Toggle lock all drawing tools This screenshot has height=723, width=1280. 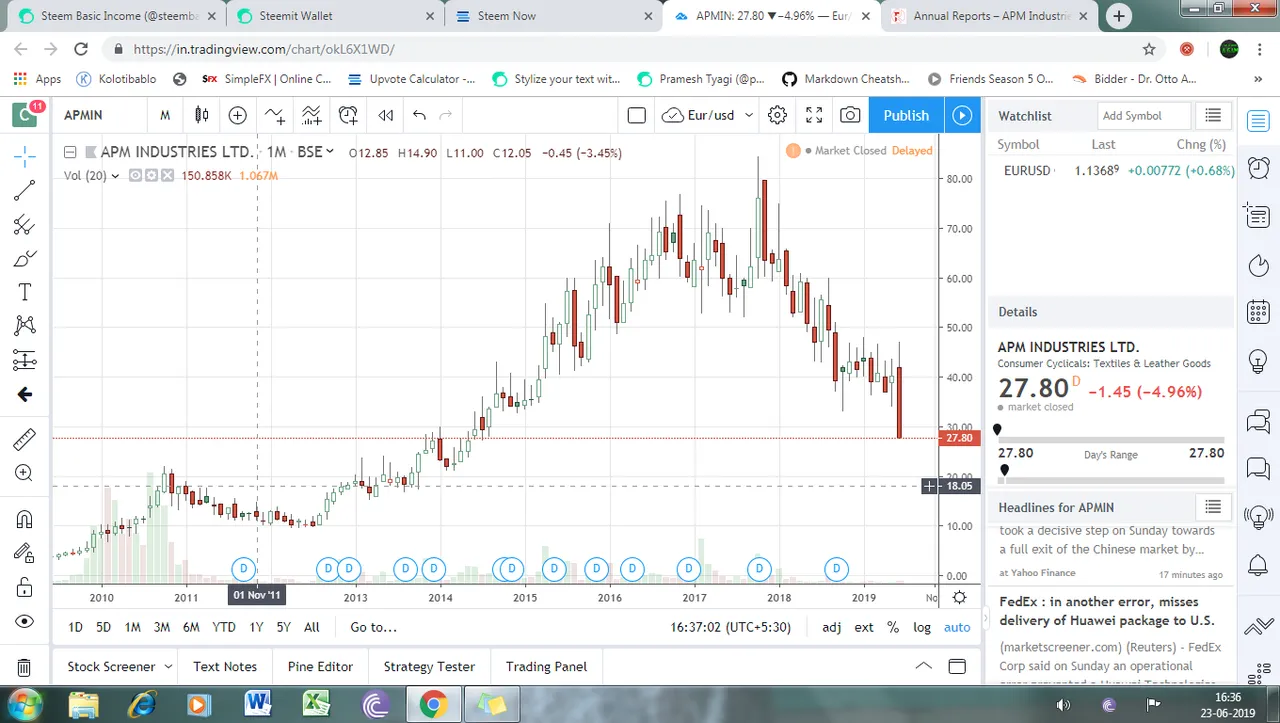(x=25, y=587)
